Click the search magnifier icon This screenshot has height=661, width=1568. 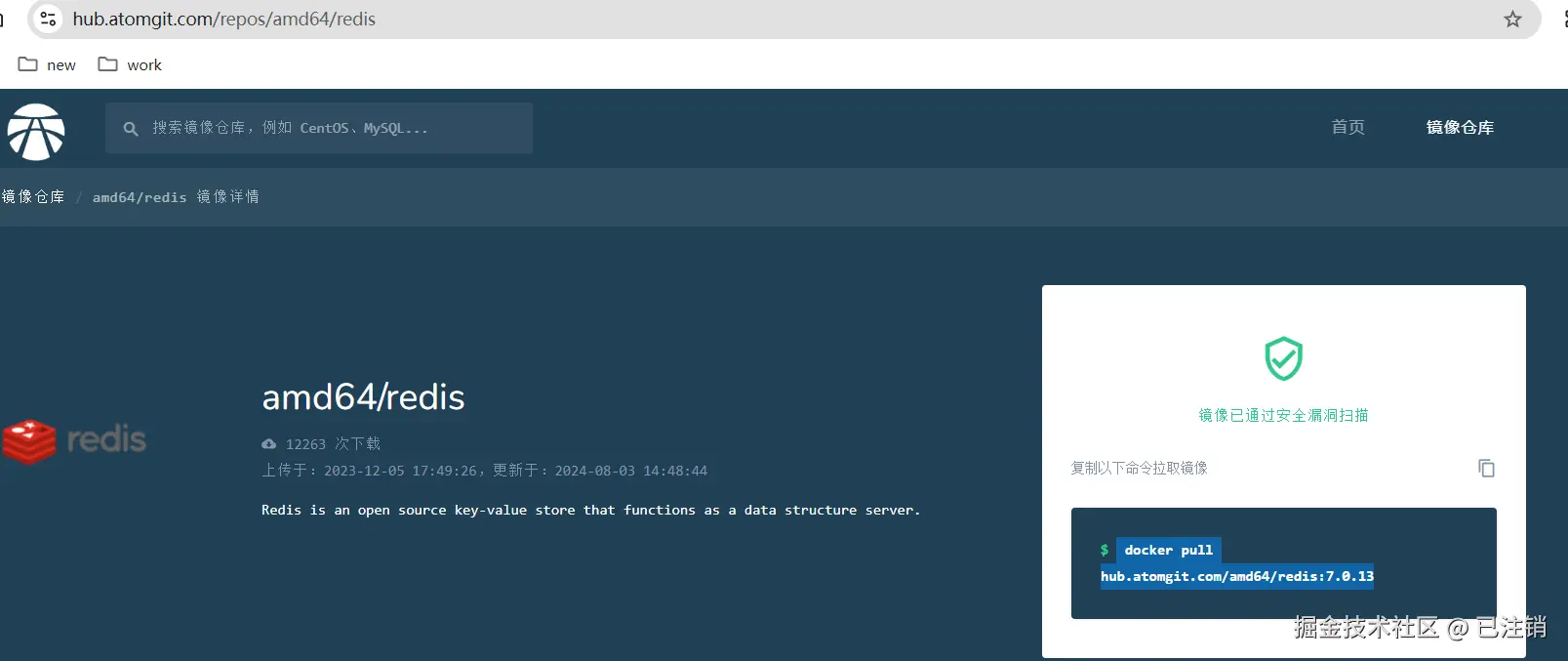[130, 129]
